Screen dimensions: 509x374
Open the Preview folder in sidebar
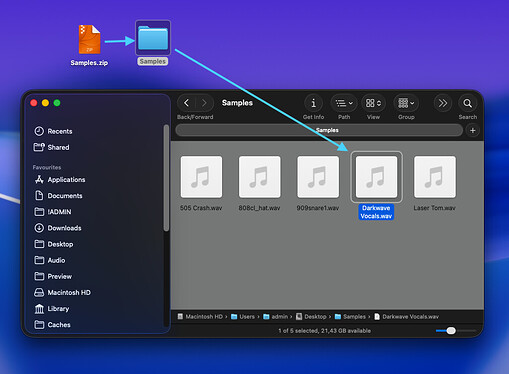point(53,277)
